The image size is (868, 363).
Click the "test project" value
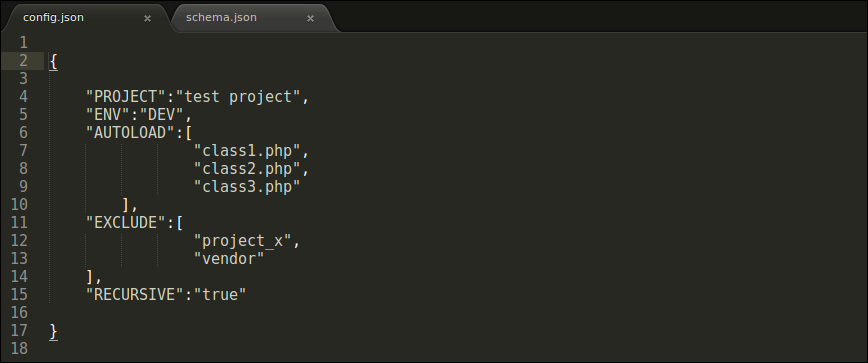(238, 97)
